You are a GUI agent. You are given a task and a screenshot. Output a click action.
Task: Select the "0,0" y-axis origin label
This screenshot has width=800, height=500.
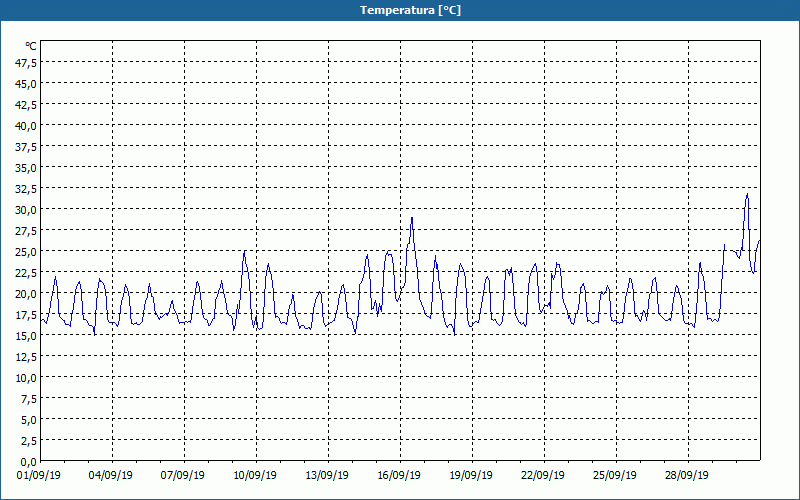tap(28, 462)
